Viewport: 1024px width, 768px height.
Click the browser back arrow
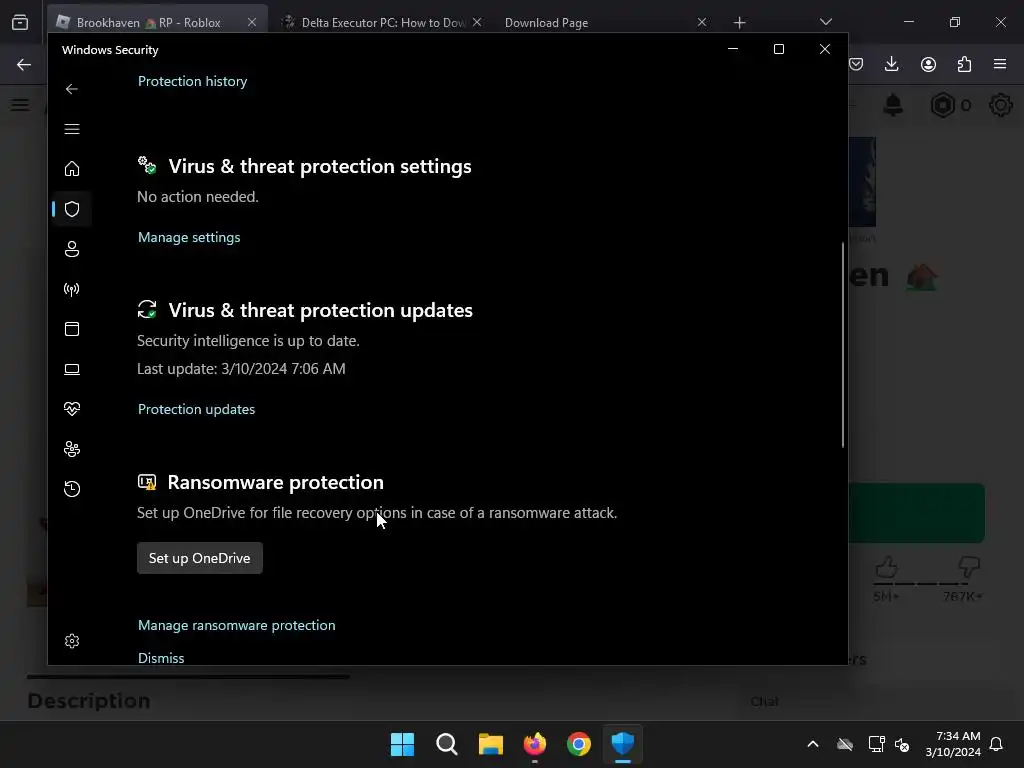tap(24, 64)
